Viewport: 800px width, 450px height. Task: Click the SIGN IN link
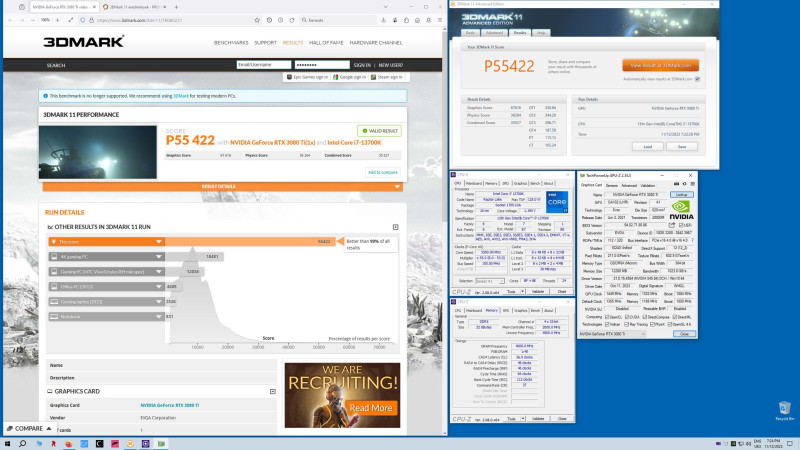click(x=362, y=65)
